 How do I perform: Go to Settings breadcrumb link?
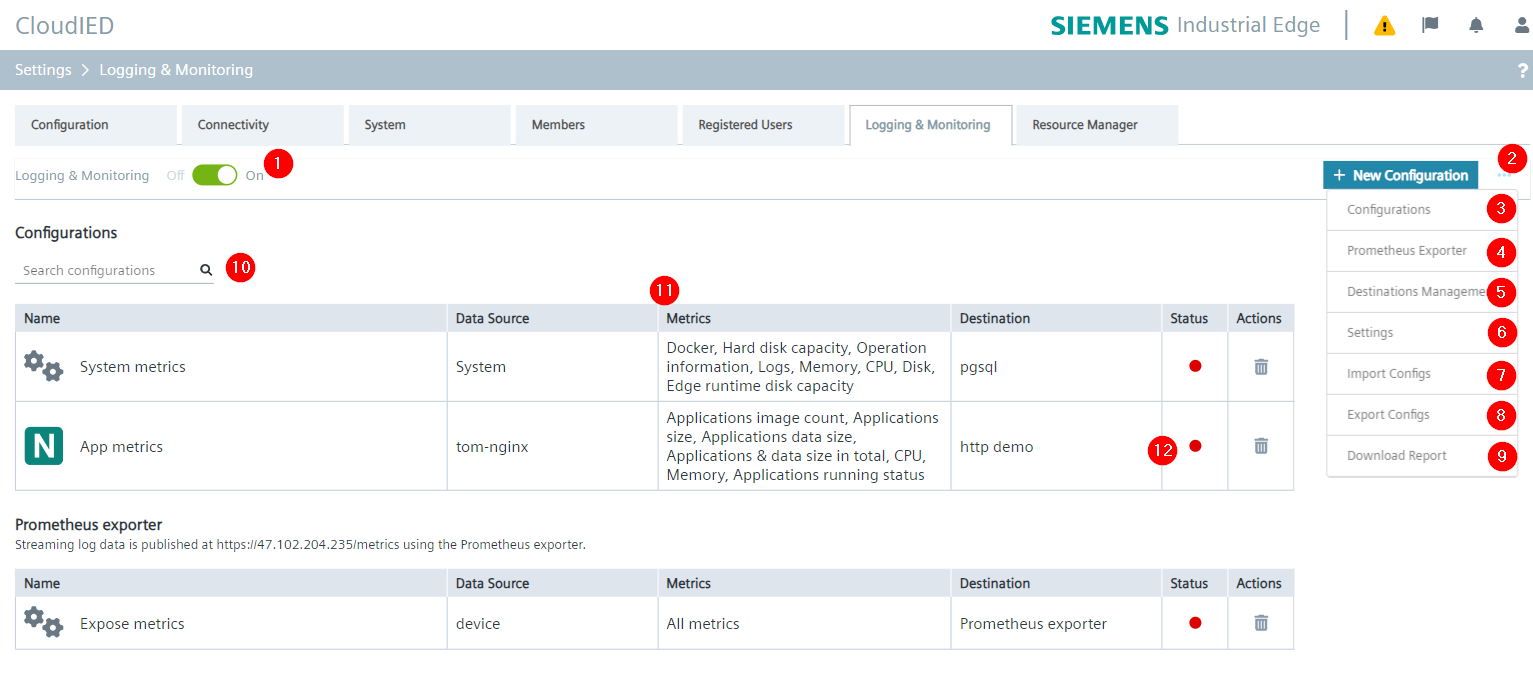pos(43,70)
